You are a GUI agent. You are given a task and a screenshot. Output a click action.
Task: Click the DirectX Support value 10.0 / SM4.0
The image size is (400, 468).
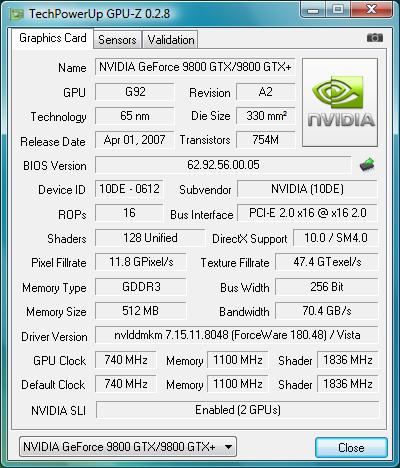336,238
